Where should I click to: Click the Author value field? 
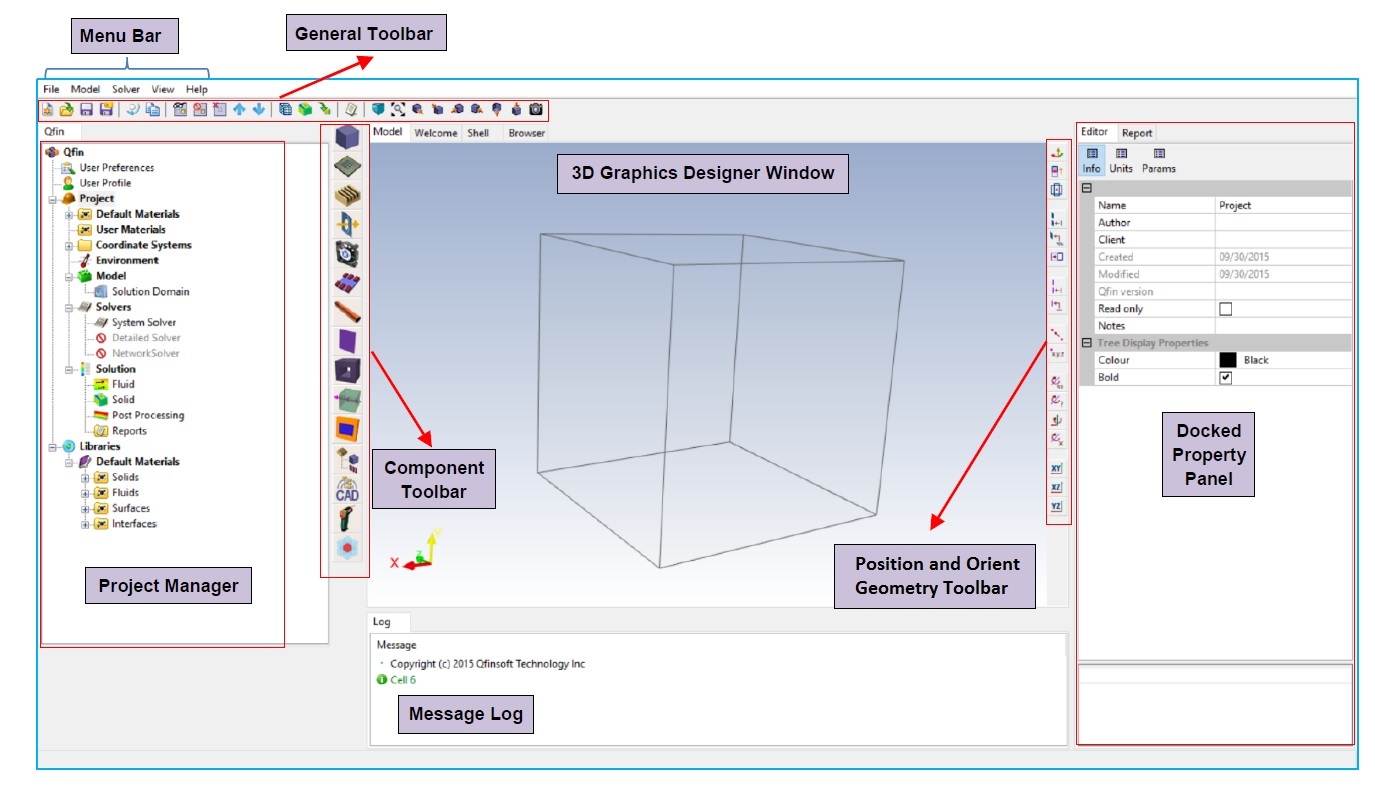tap(1282, 223)
